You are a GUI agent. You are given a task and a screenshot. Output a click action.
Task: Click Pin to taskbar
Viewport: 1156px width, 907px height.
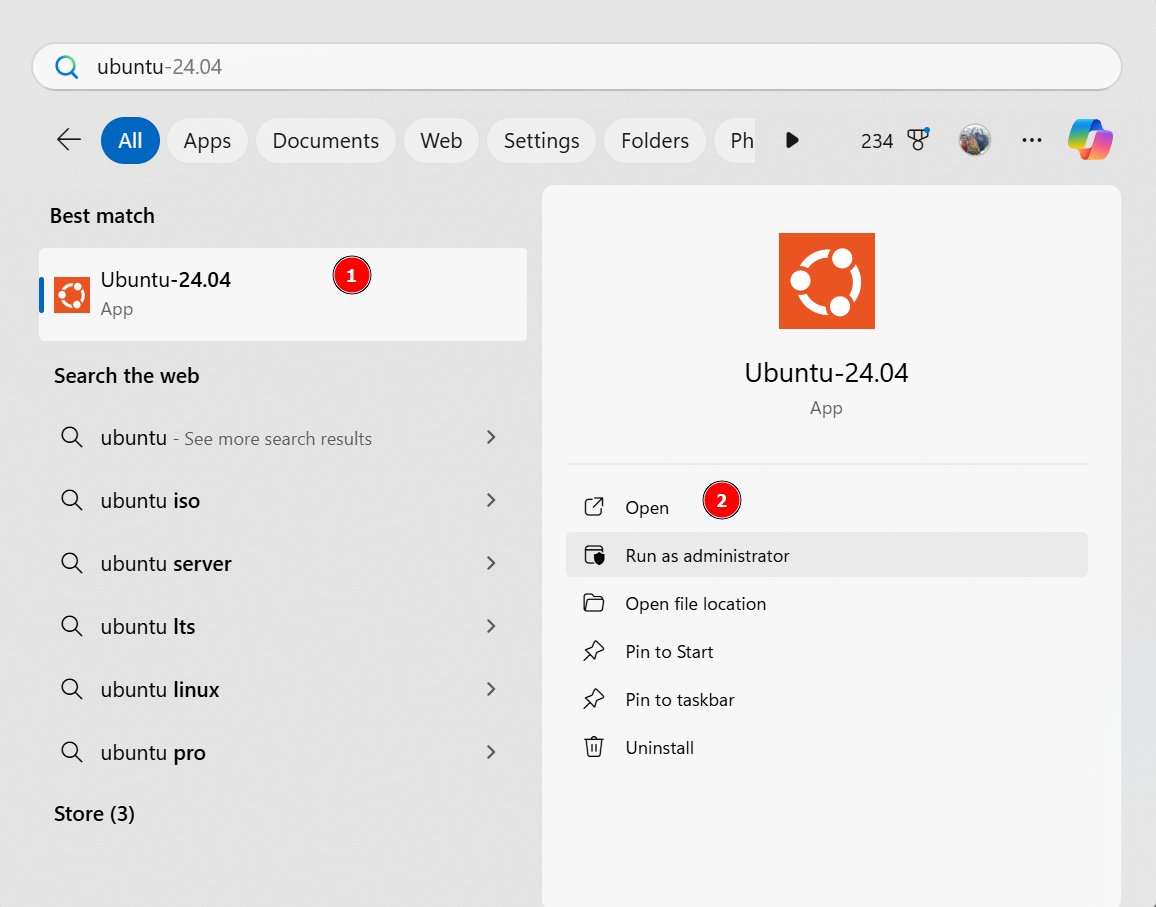point(679,699)
